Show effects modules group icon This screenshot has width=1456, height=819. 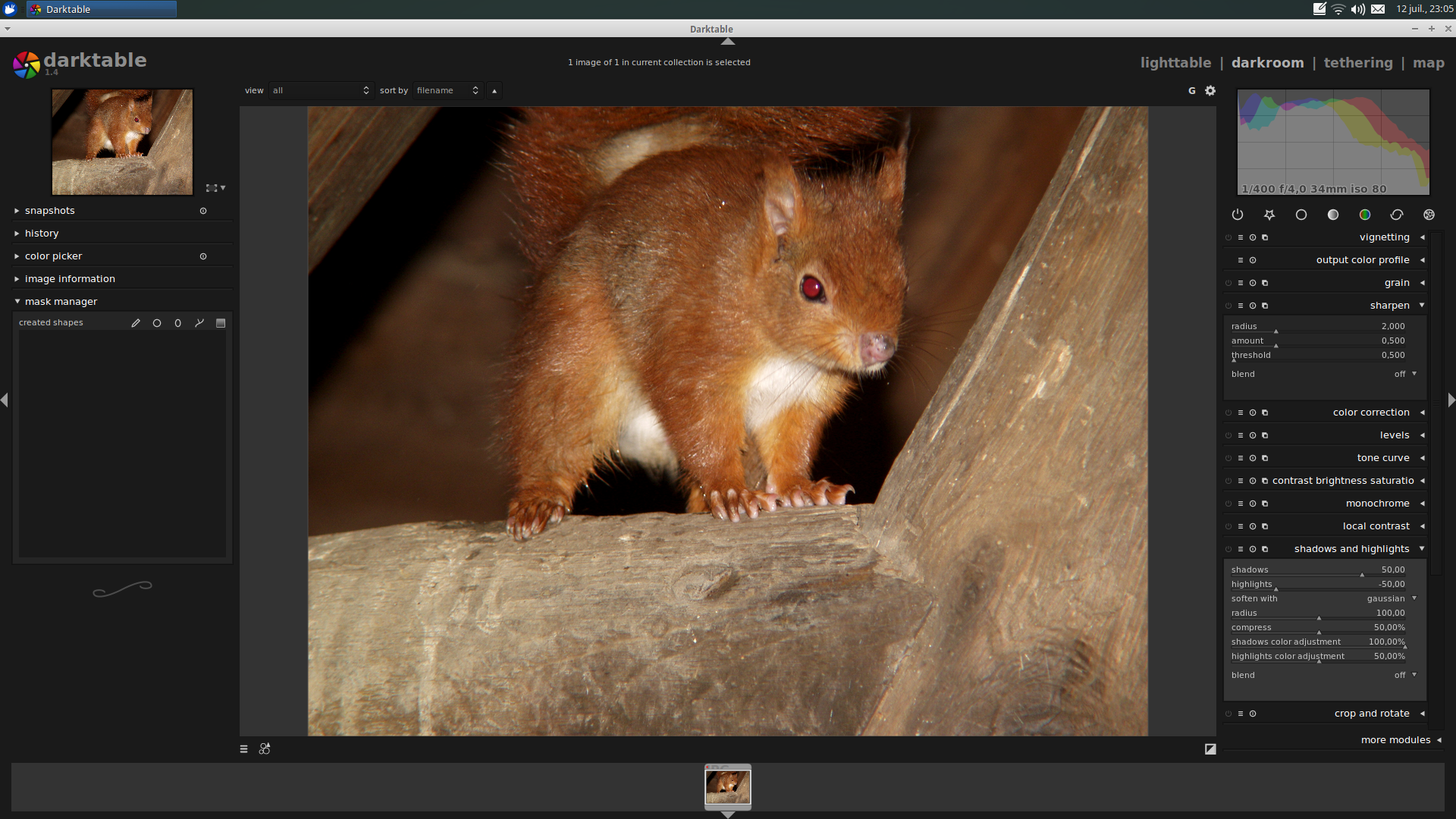click(1429, 215)
